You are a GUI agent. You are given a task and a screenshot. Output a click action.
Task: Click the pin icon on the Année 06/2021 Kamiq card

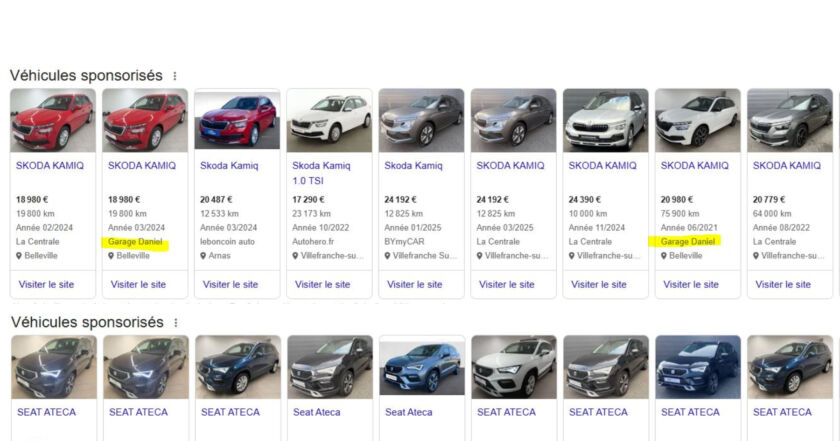pos(664,256)
